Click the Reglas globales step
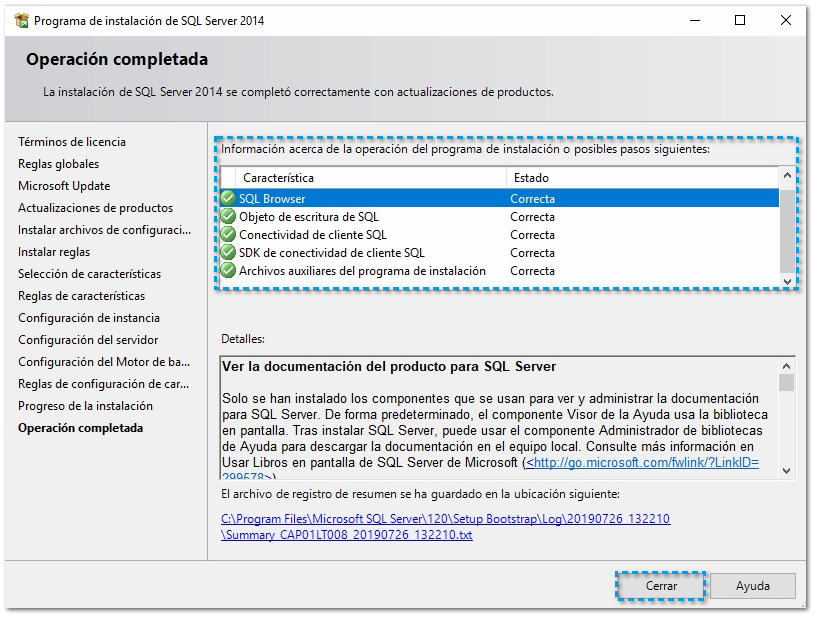The height and width of the screenshot is (617, 815). tap(58, 164)
